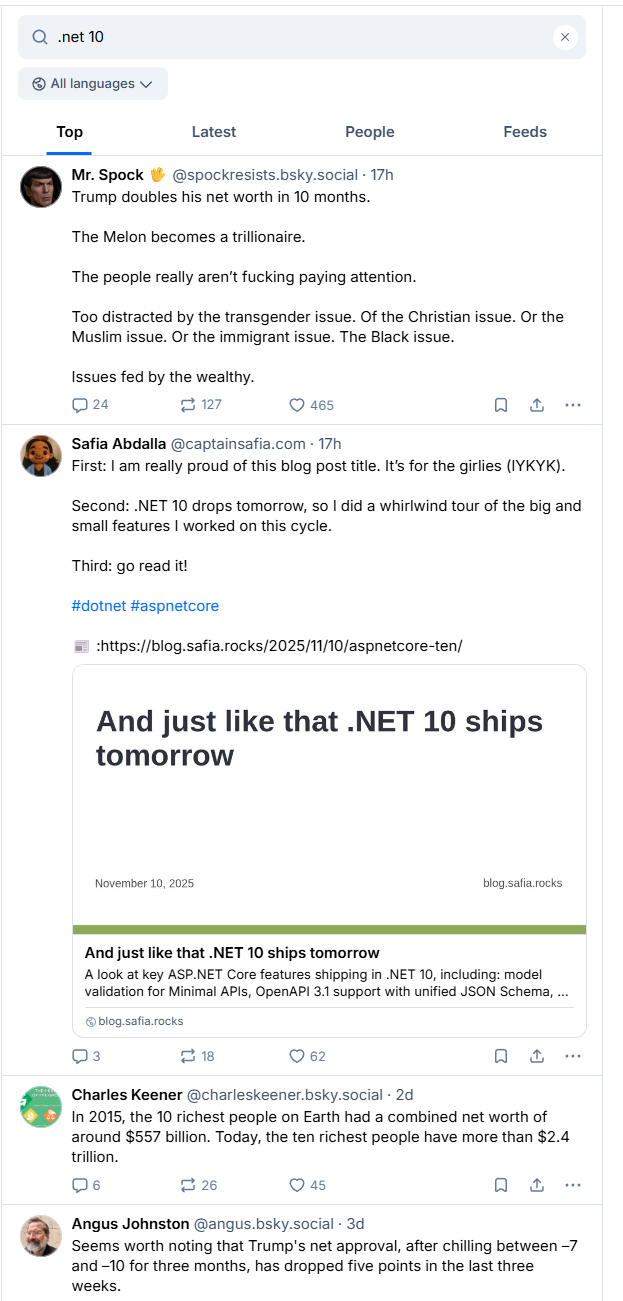
Task: Share Mr. Spock's post
Action: point(537,405)
